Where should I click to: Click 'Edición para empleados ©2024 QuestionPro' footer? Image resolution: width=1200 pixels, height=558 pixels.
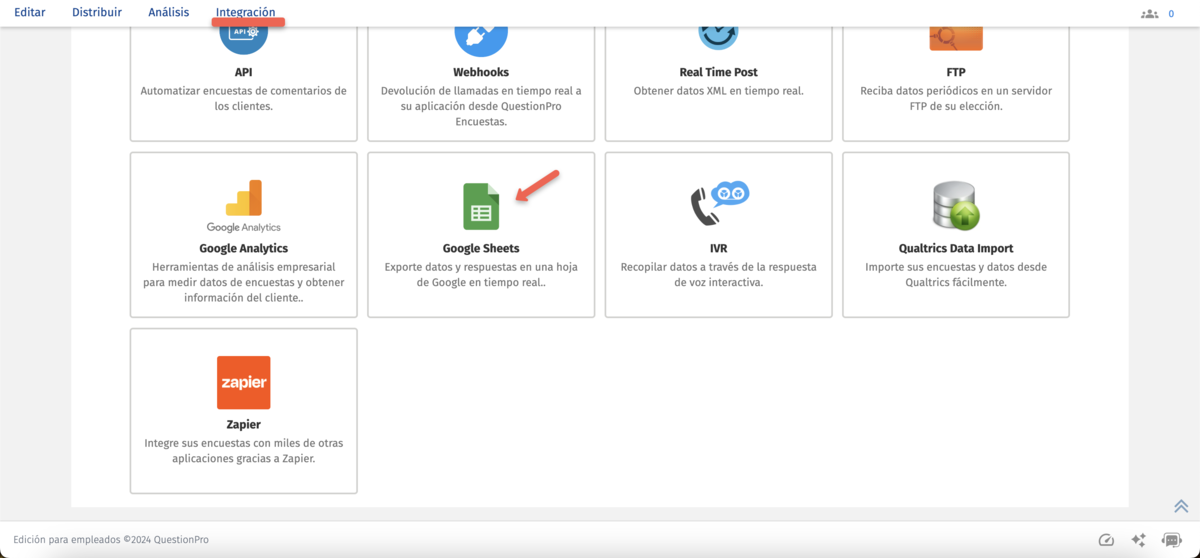coord(111,540)
